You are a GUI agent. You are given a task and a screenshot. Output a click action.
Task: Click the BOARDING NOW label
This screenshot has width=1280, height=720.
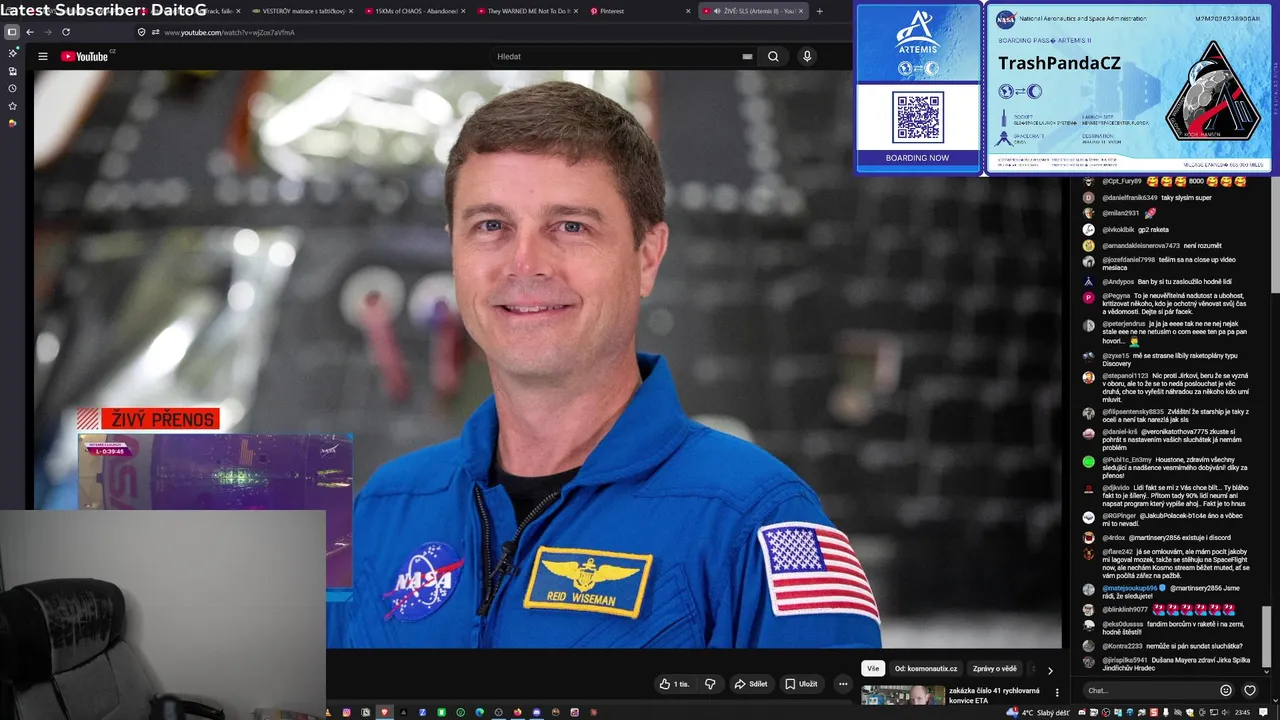[917, 158]
